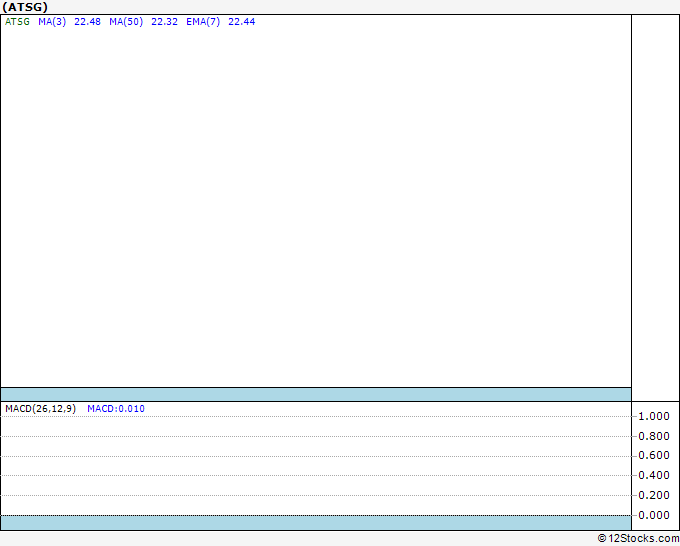The image size is (680, 546).
Task: Click the MA(3) value 22.48
Action: click(87, 22)
